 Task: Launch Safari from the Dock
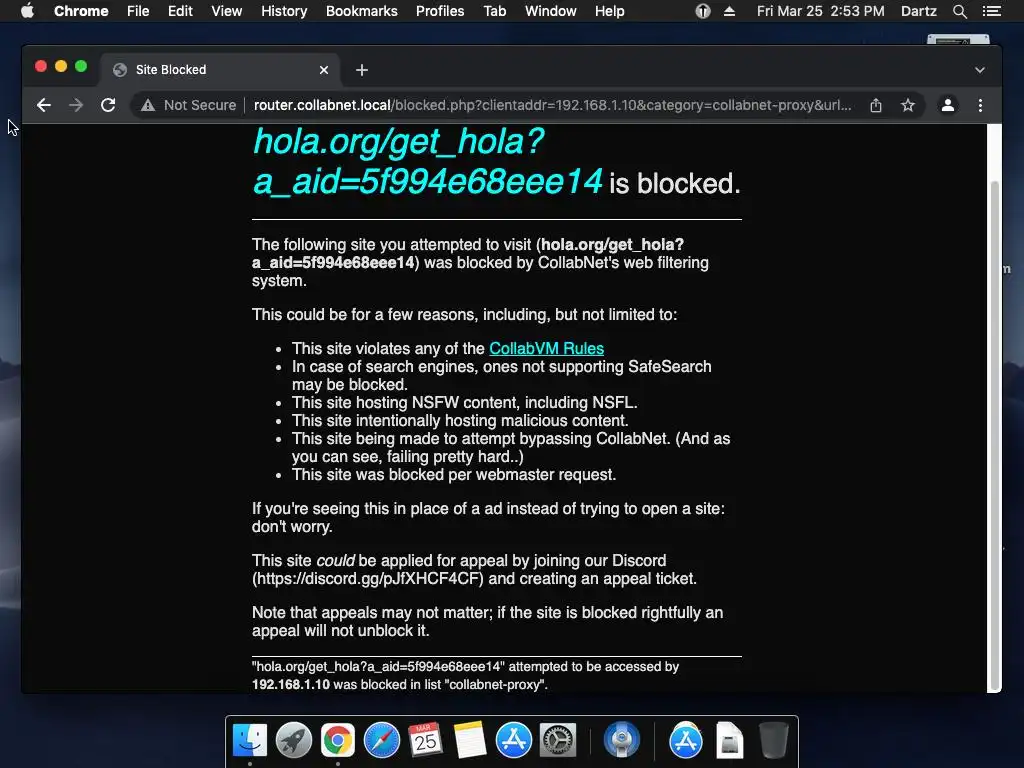[381, 740]
